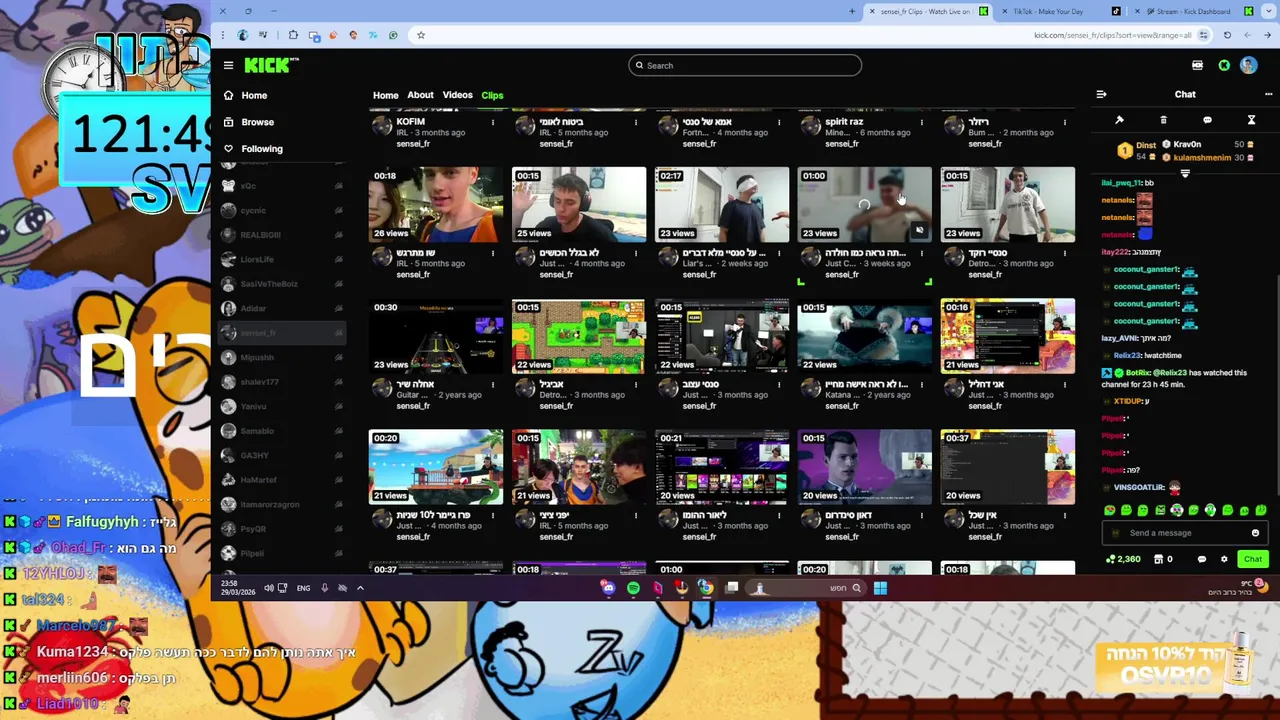This screenshot has width=1280, height=720.
Task: Open the Windows Start button
Action: [880, 588]
